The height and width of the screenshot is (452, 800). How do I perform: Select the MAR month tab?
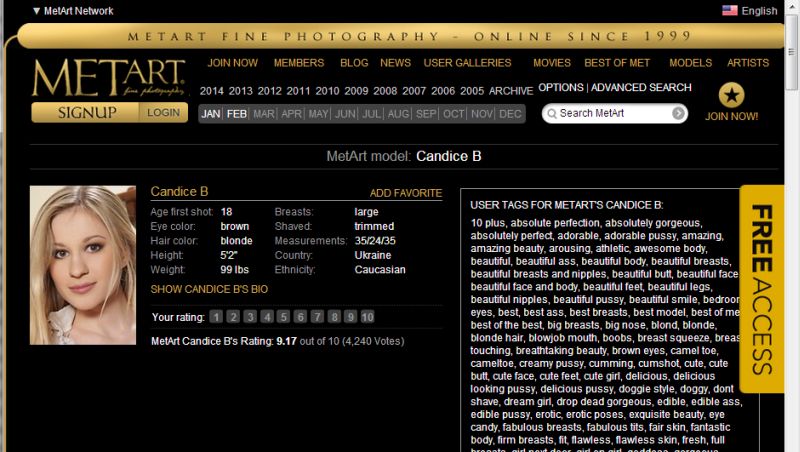pyautogui.click(x=264, y=114)
